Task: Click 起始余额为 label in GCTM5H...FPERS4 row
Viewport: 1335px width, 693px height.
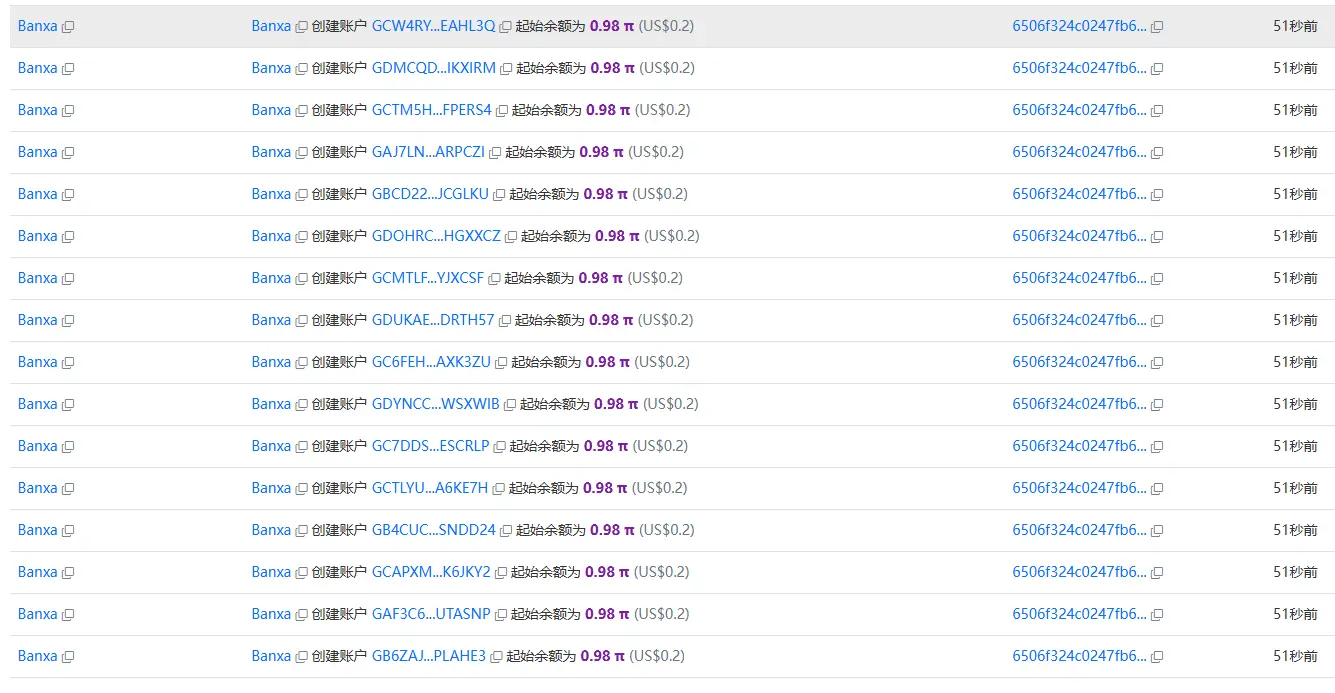Action: coord(547,110)
